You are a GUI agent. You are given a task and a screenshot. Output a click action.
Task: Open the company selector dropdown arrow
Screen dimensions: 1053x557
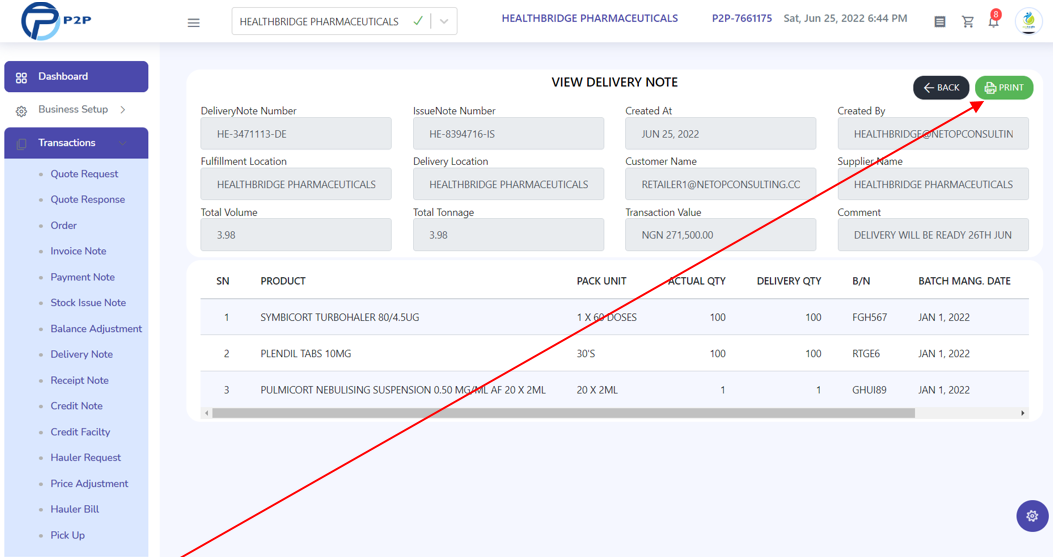(444, 21)
